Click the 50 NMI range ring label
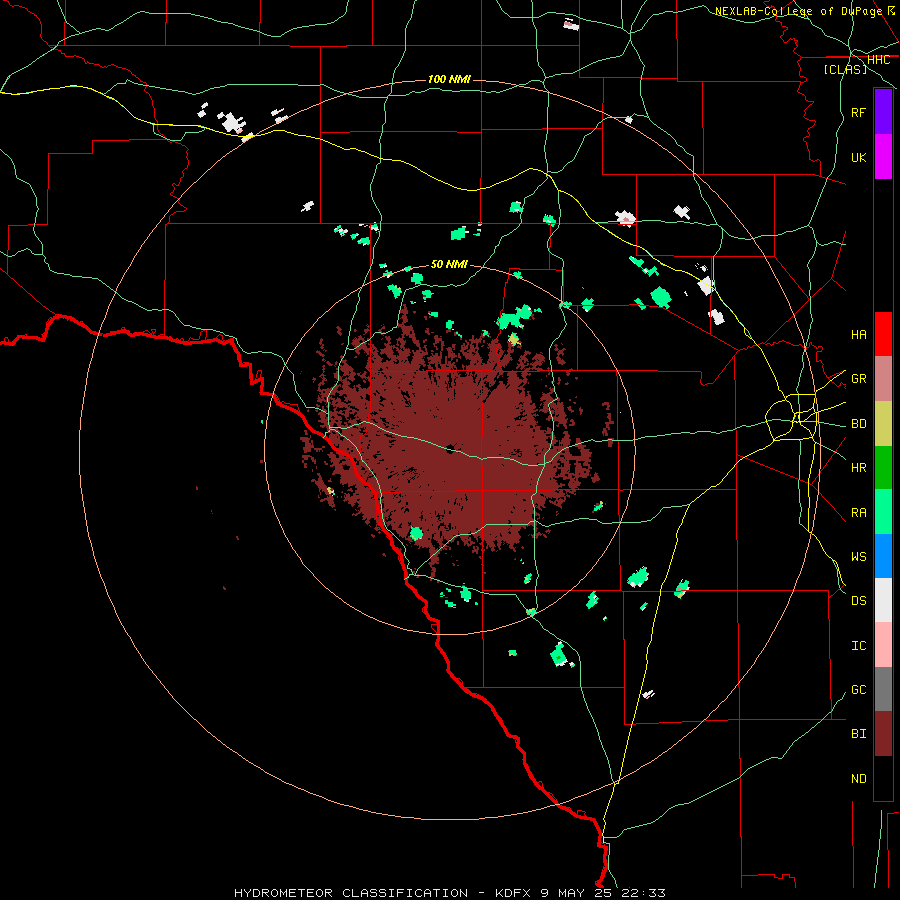 click(x=449, y=264)
